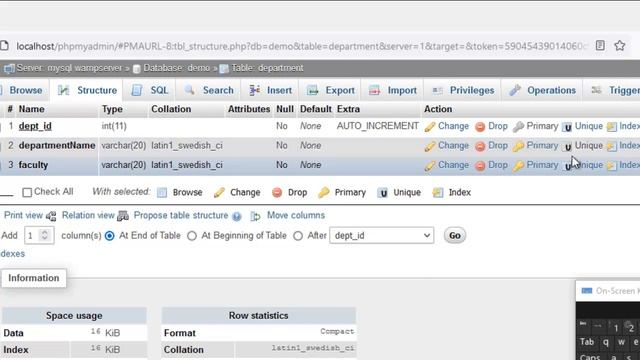Click With selected Primary link
Screen dimensions: 640x360
350,192
